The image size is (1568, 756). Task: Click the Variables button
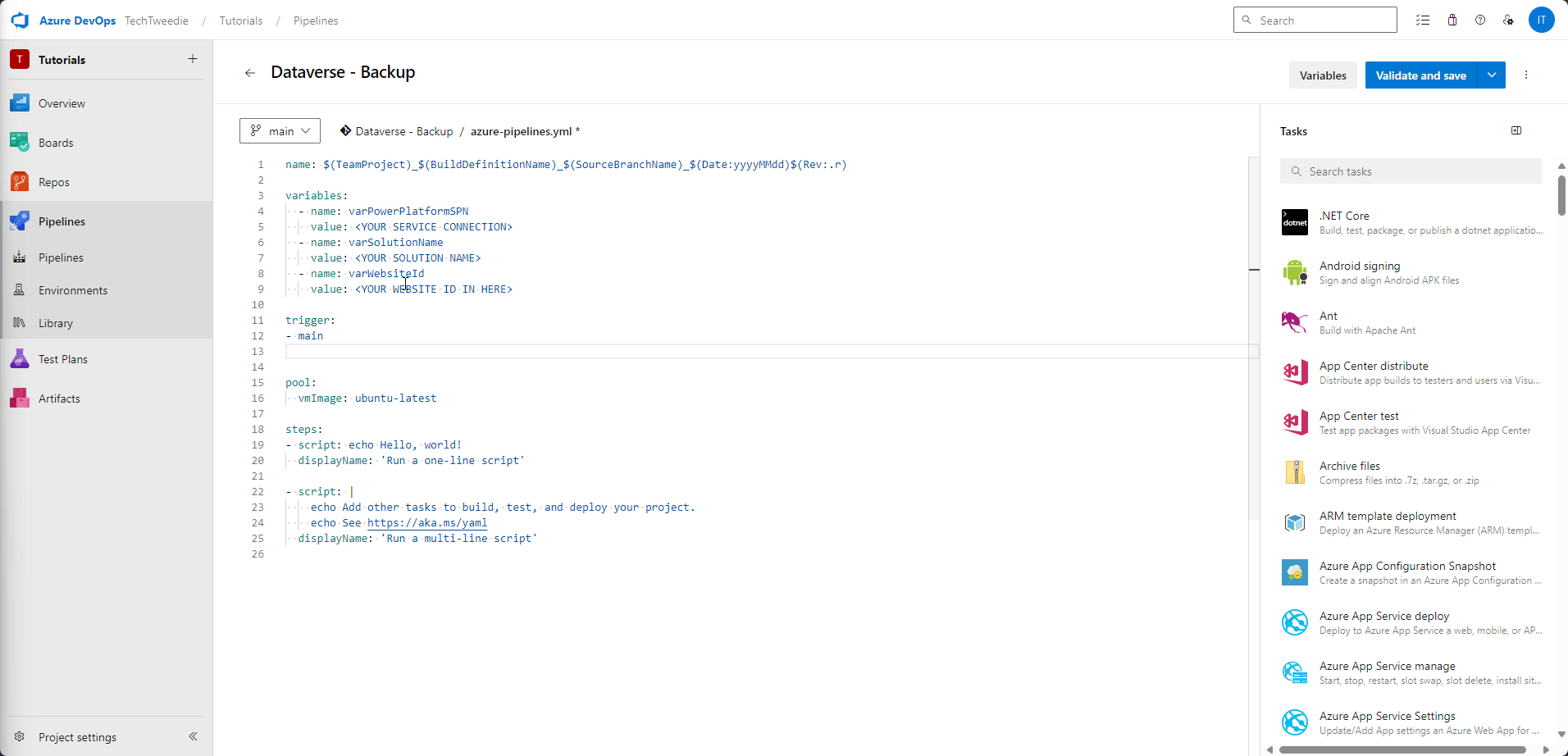point(1322,75)
